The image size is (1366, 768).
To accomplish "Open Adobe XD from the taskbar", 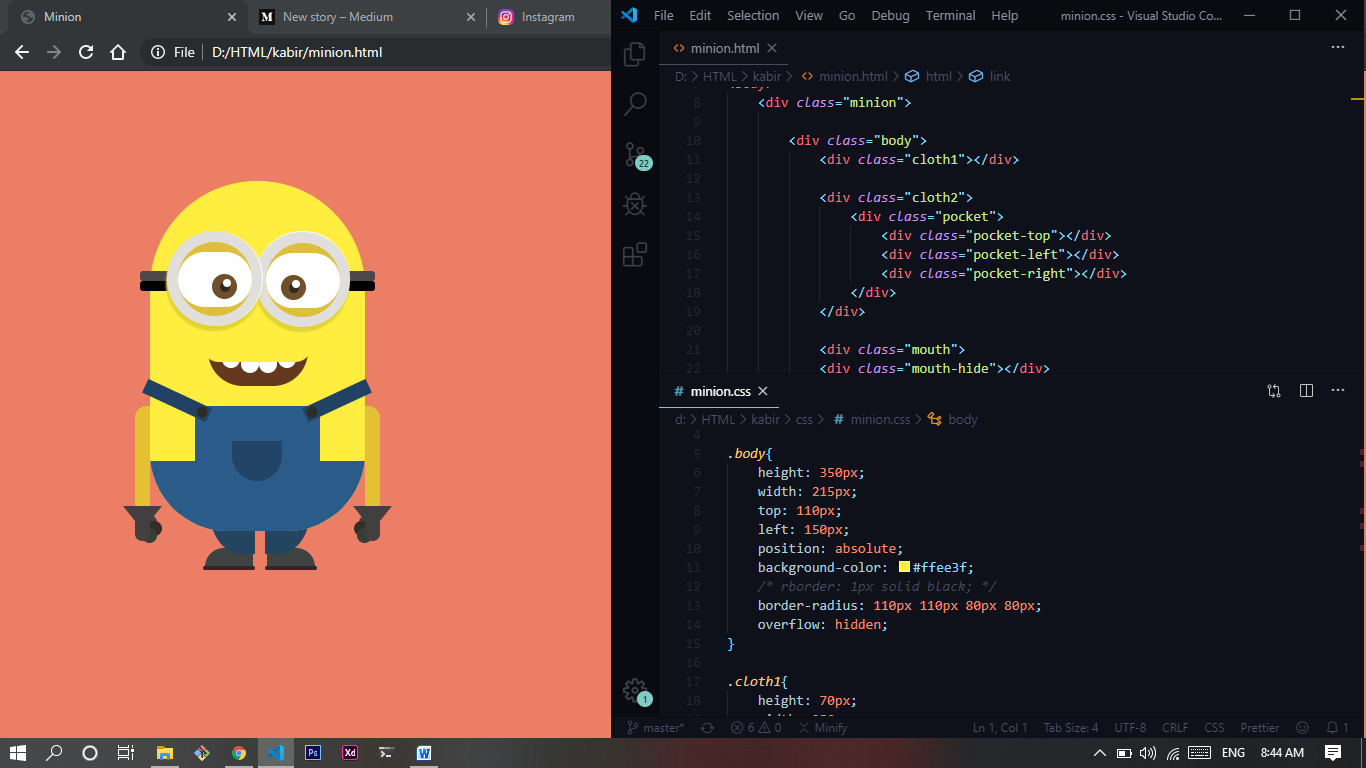I will 350,753.
